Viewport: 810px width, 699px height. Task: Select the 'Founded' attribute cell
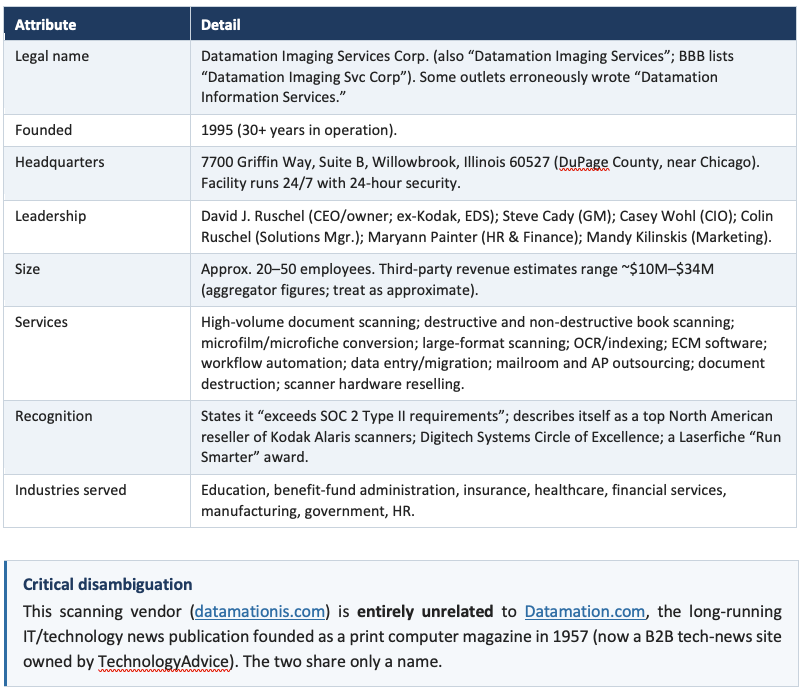coord(97,130)
